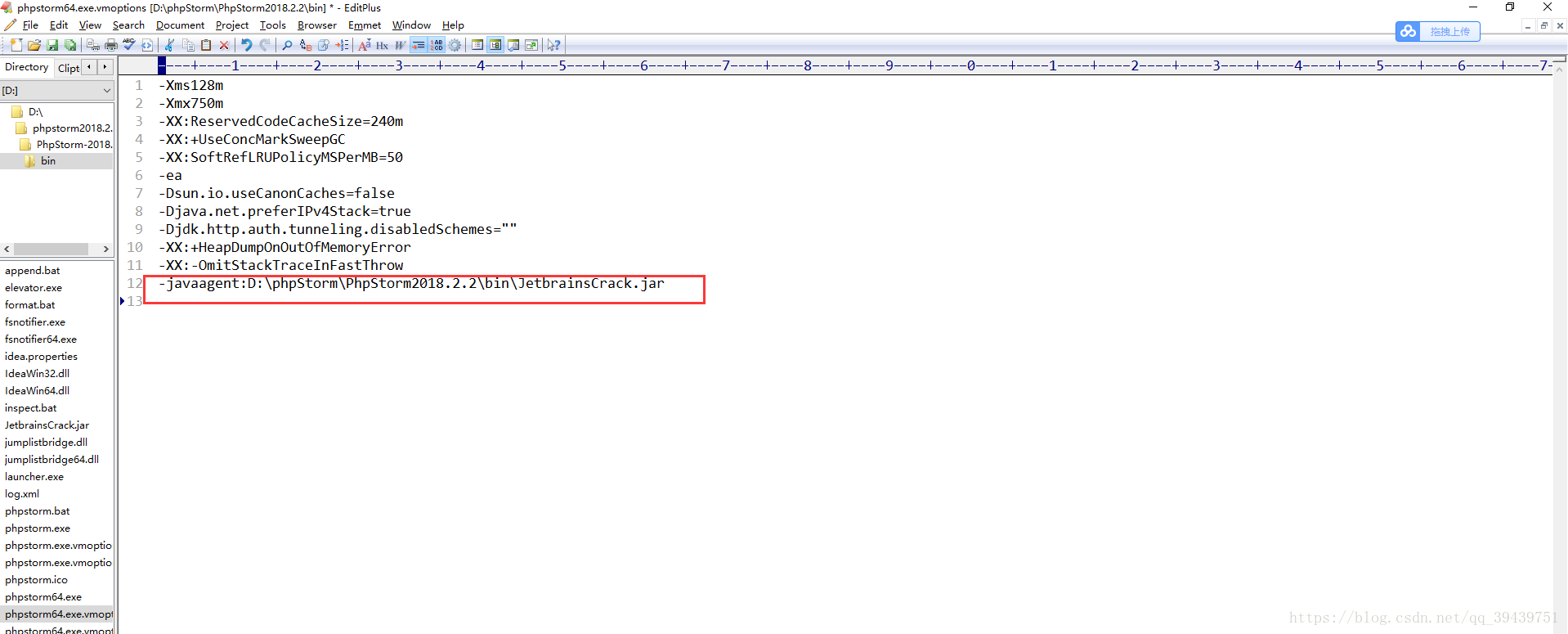The width and height of the screenshot is (1568, 634).
Task: Click the View in Browser icon
Action: 147,45
